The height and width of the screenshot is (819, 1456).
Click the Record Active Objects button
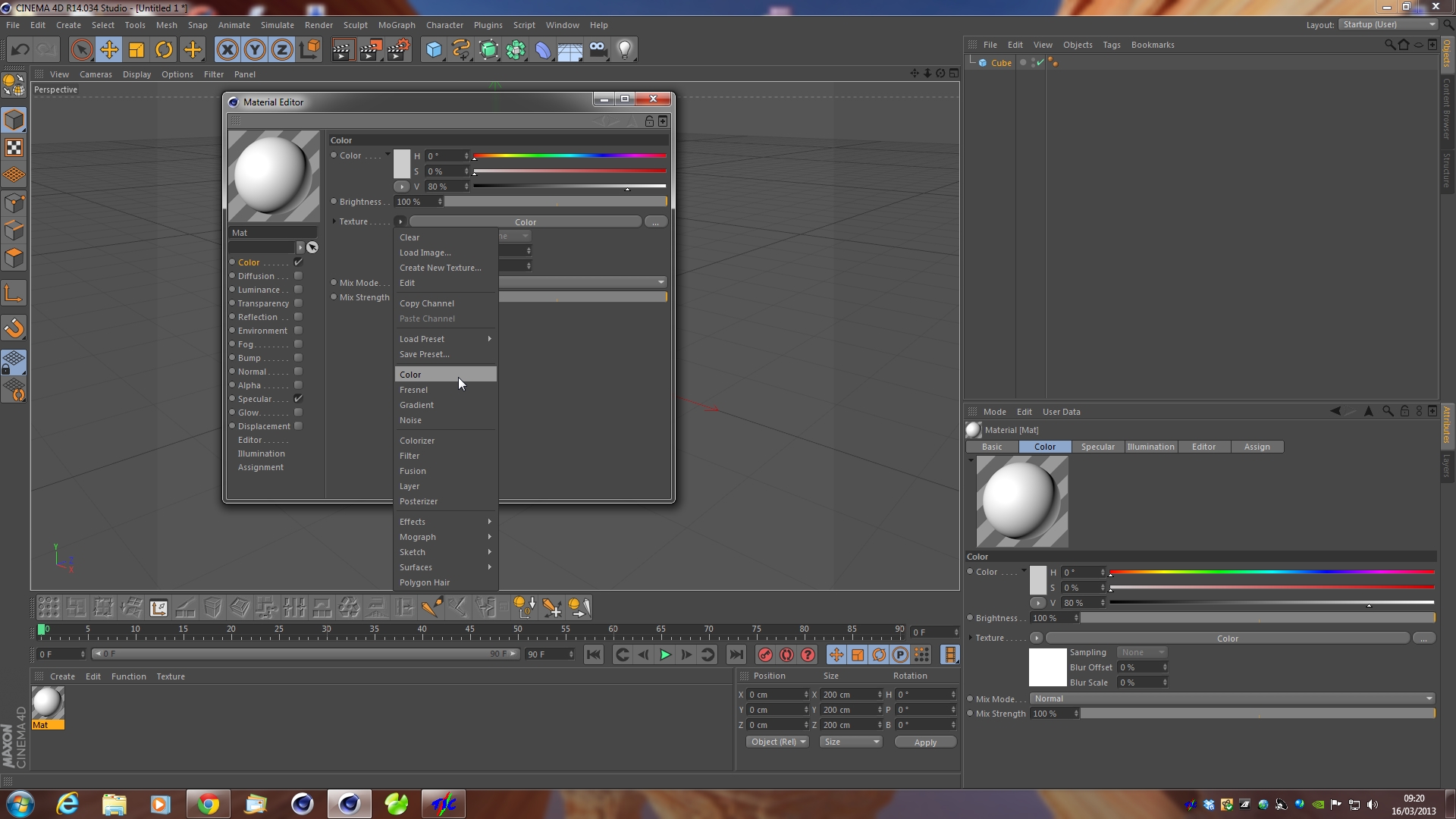(765, 654)
